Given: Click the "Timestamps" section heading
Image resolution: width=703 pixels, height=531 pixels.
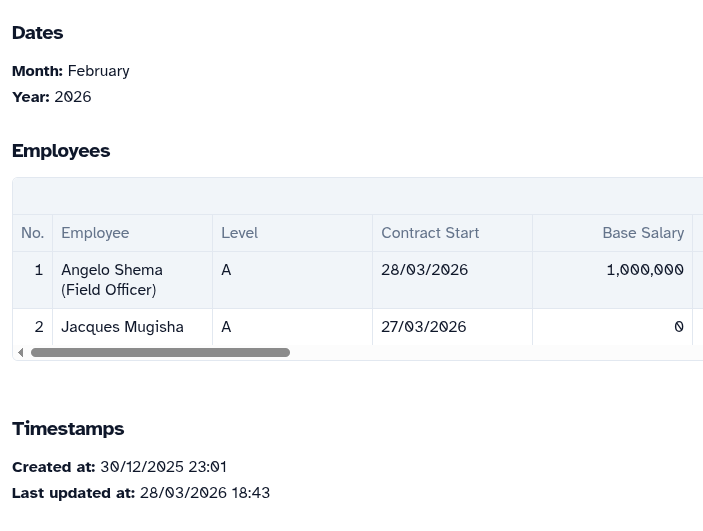Looking at the screenshot, I should pos(68,429).
